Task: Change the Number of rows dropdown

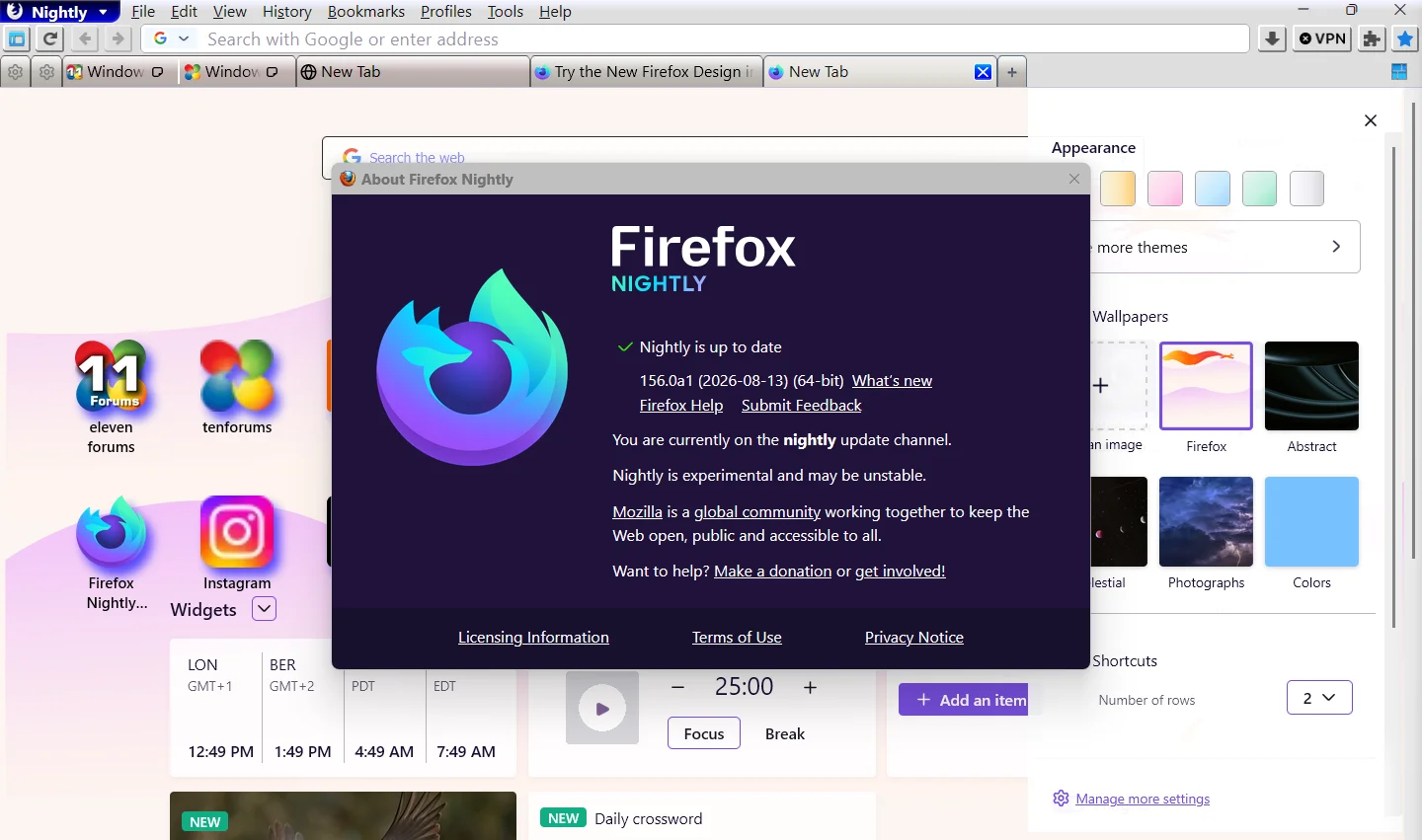Action: [x=1319, y=698]
